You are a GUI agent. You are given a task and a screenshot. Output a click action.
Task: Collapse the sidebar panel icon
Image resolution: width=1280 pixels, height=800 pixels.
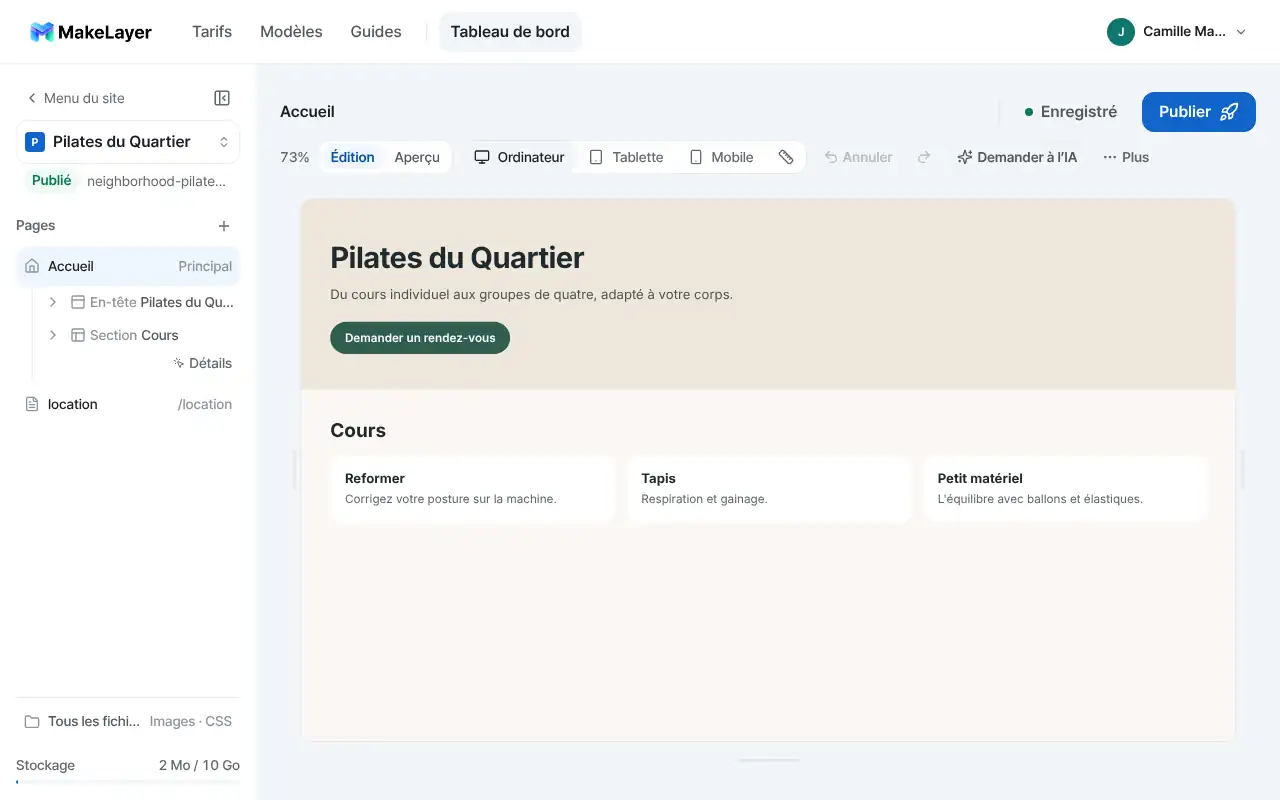click(222, 98)
